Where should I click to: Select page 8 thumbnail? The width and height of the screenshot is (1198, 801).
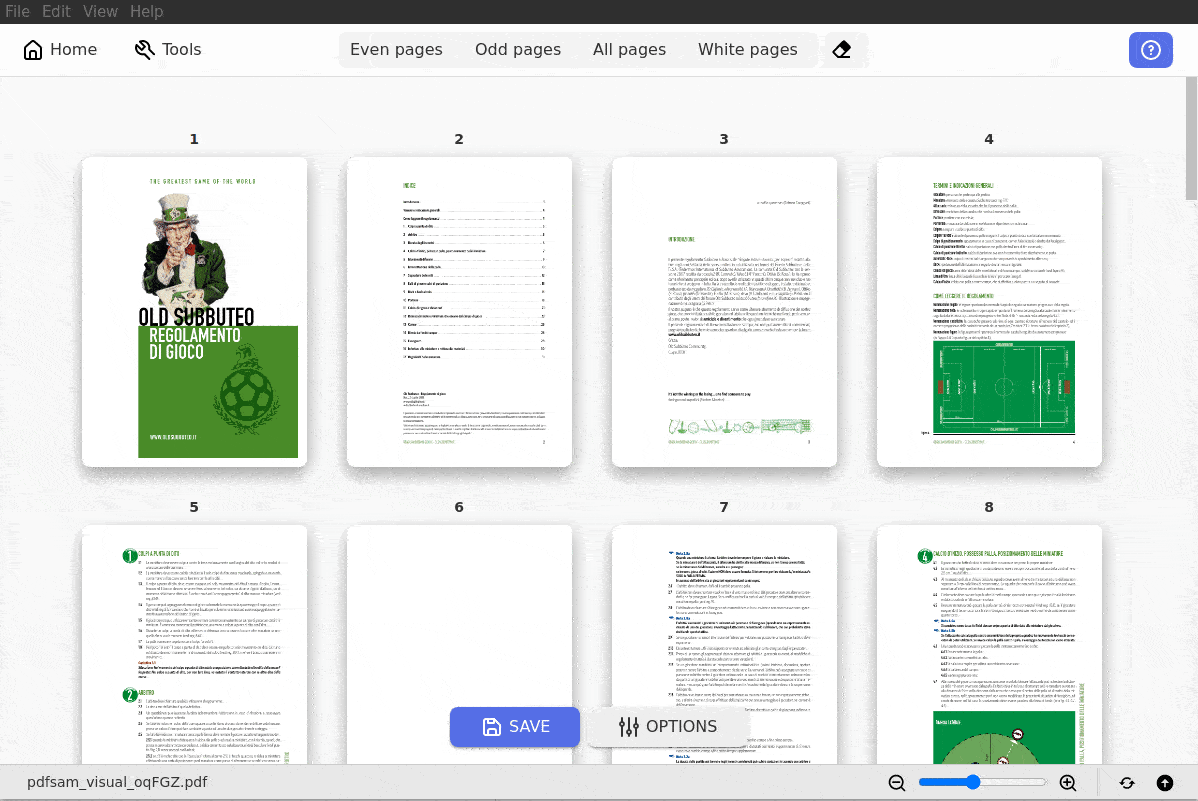point(989,644)
